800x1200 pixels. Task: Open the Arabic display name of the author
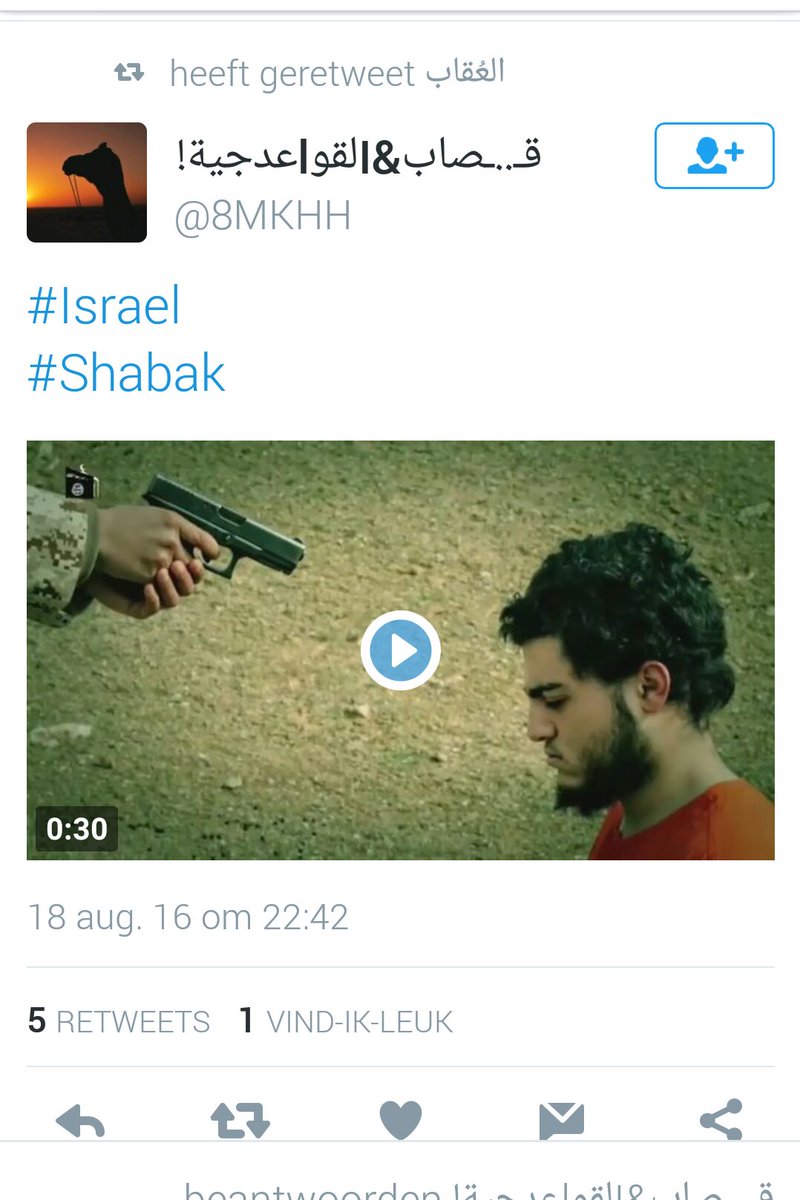(357, 155)
